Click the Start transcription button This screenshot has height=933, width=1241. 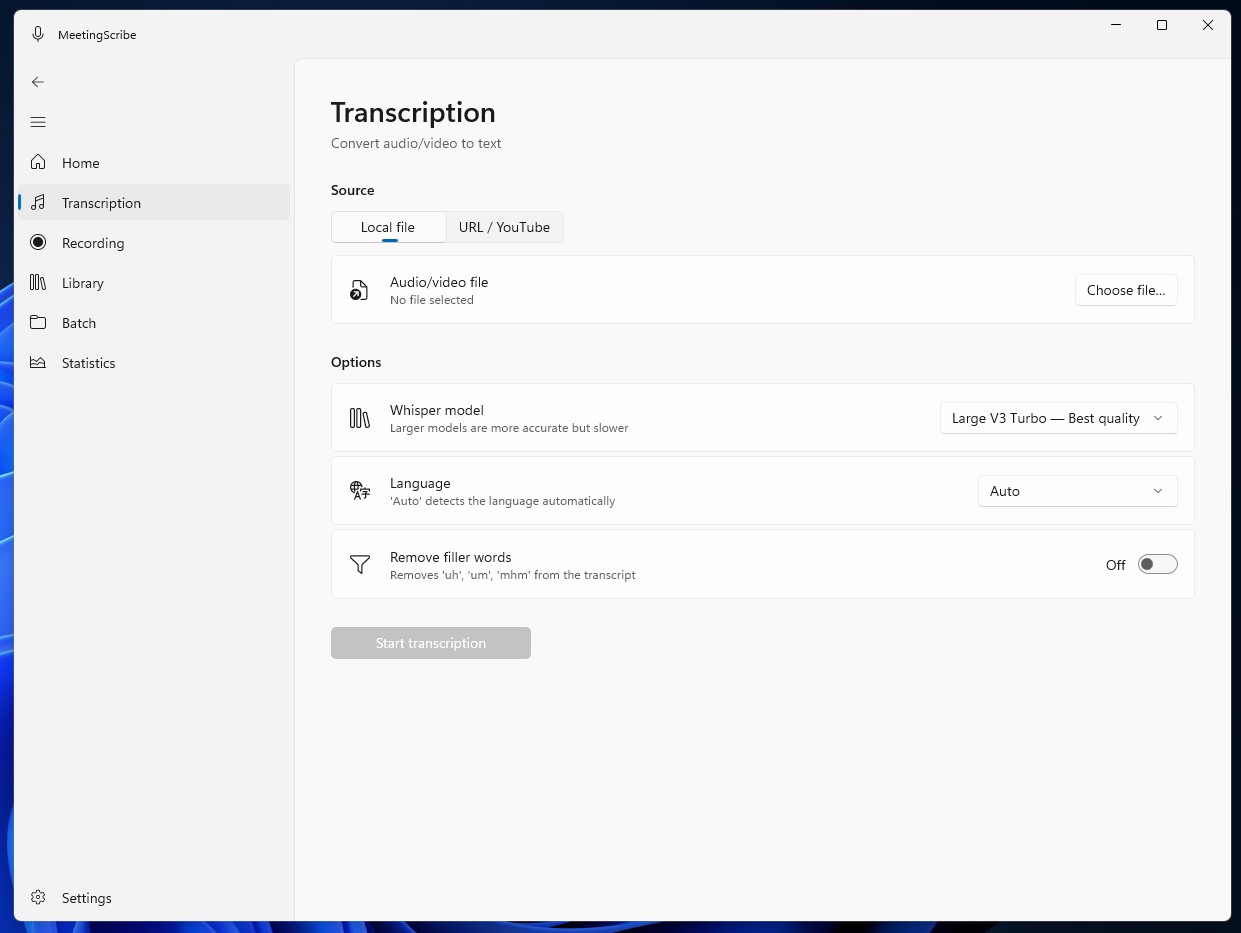[430, 642]
